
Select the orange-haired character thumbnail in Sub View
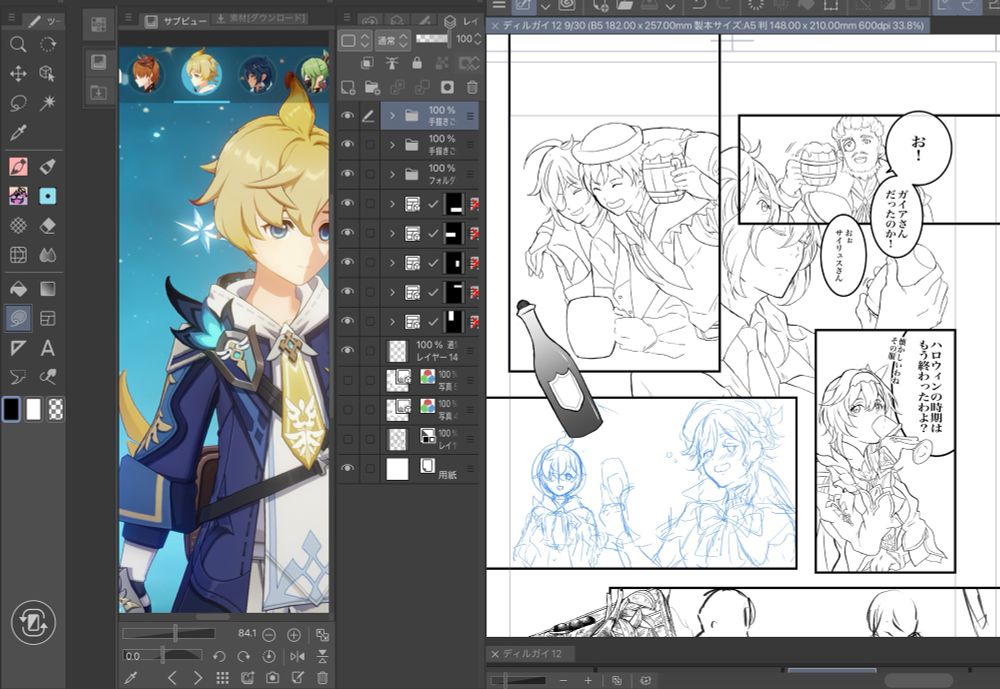pyautogui.click(x=145, y=74)
